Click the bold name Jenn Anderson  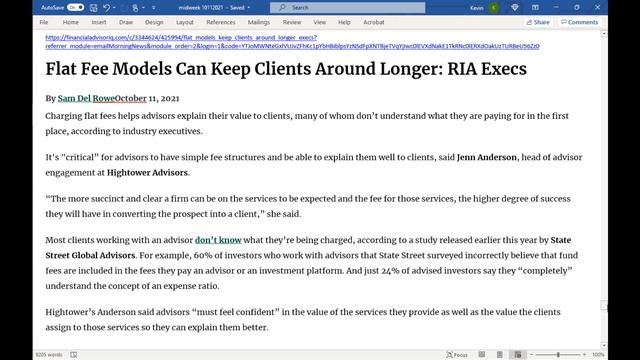click(487, 157)
